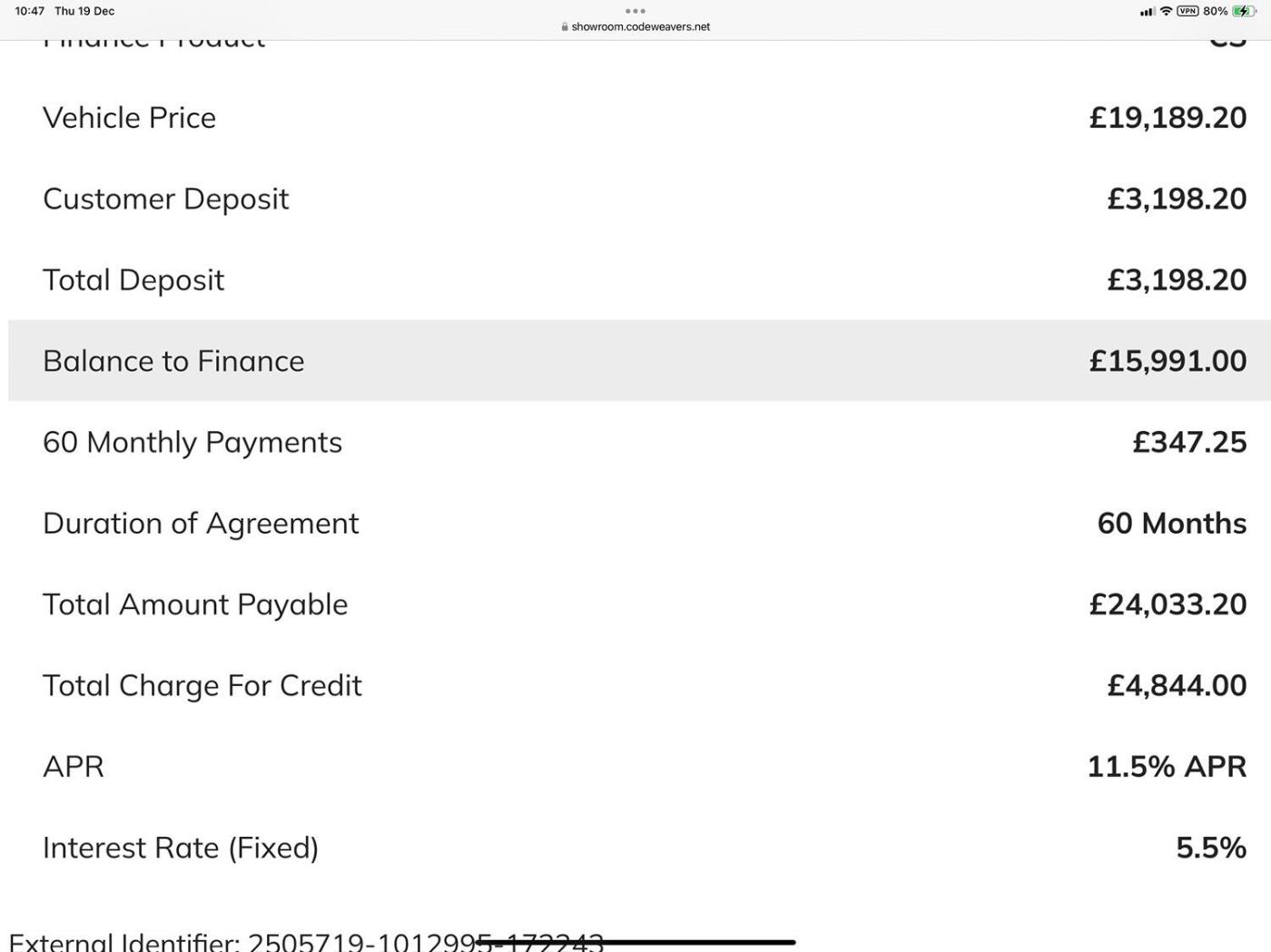Tap the padlock icon beside the URL

[x=565, y=27]
